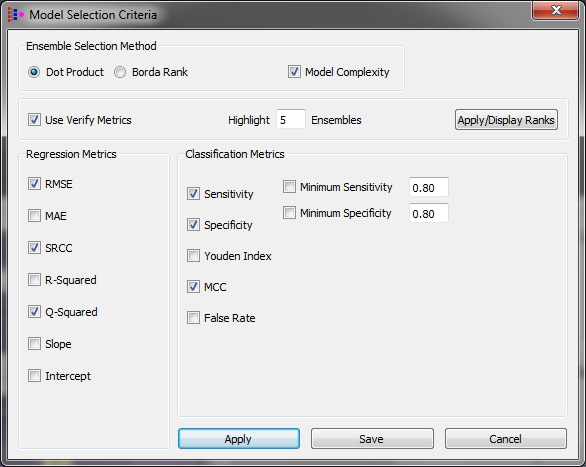Select the Dot Product radio button
This screenshot has height=467, width=586.
point(34,72)
